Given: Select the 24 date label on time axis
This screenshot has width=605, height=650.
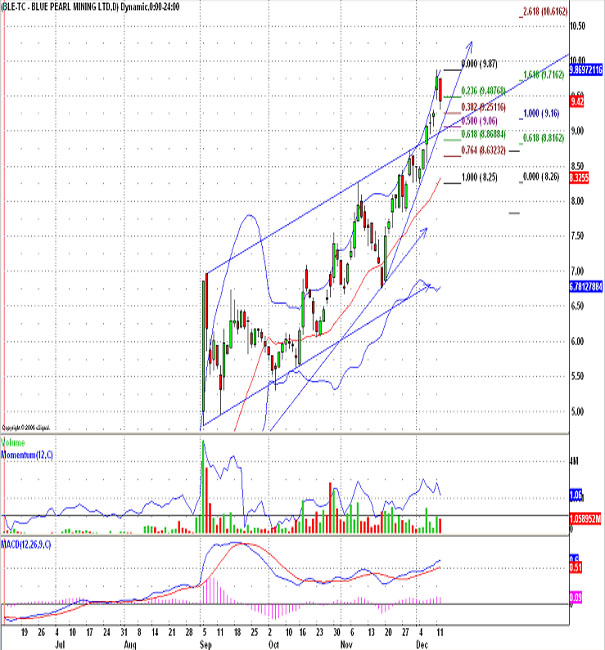Looking at the screenshot, I should tap(107, 632).
